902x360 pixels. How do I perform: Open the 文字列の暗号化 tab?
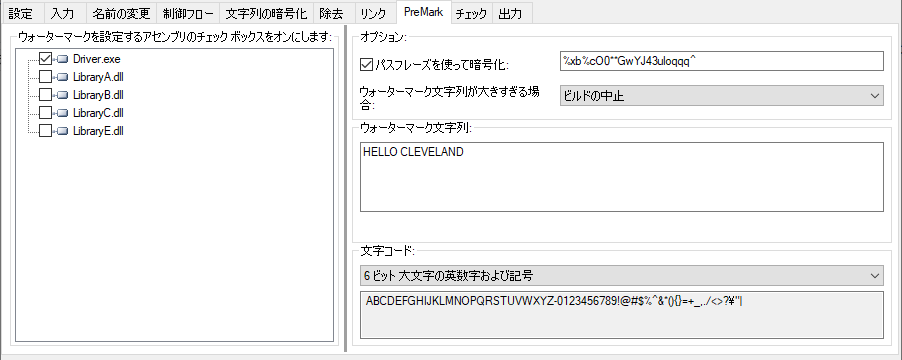pos(266,14)
